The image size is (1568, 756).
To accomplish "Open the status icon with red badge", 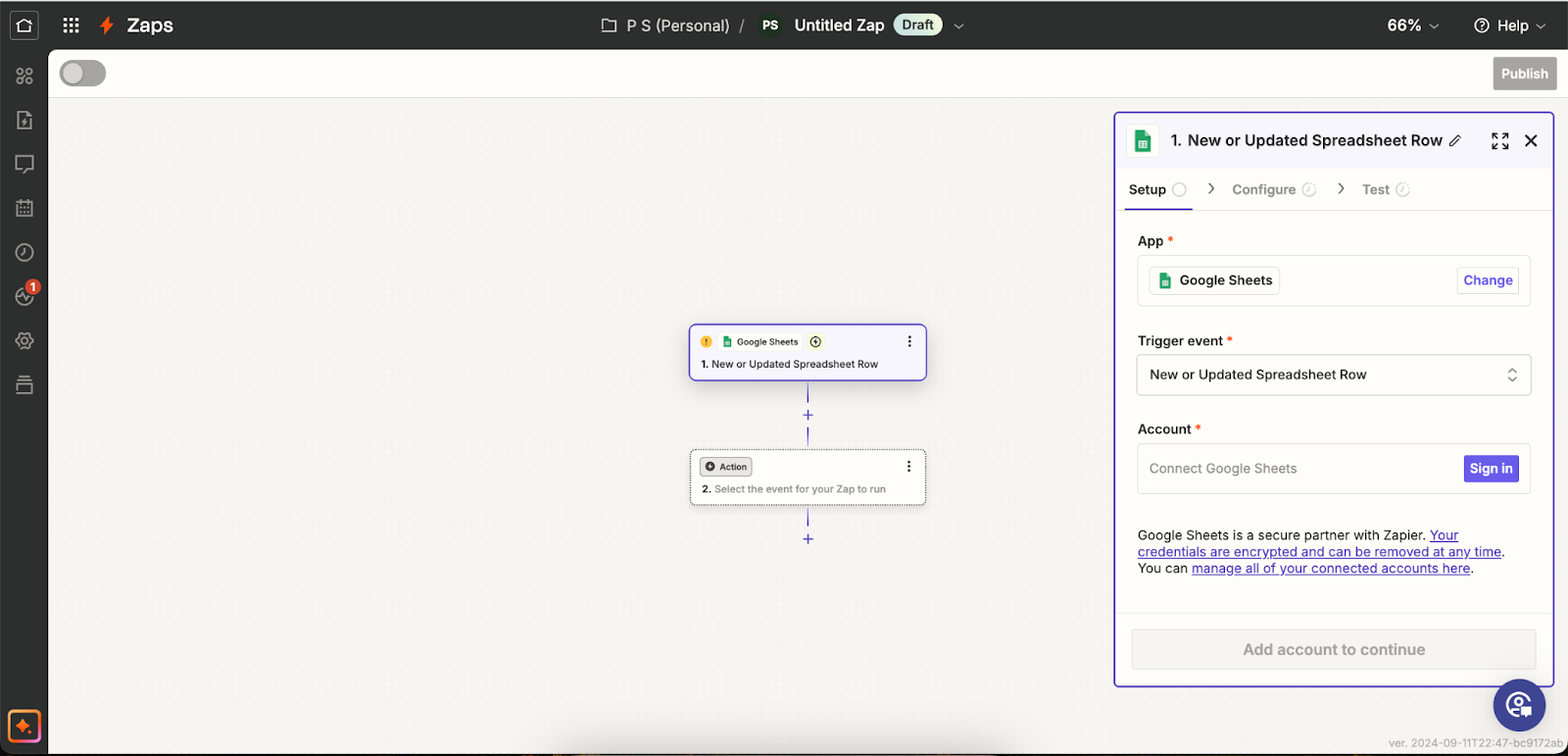I will tap(24, 295).
